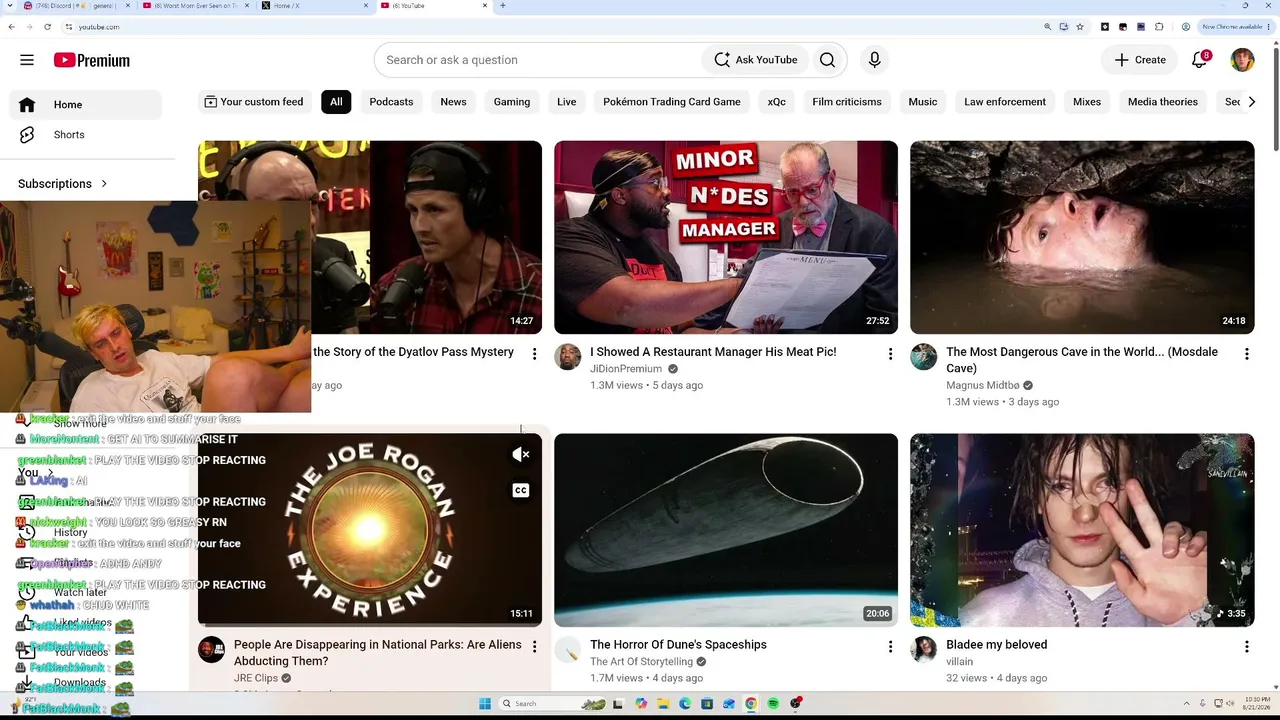This screenshot has width=1280, height=720.
Task: Open the JiDionPremium channel avatar
Action: (x=568, y=357)
